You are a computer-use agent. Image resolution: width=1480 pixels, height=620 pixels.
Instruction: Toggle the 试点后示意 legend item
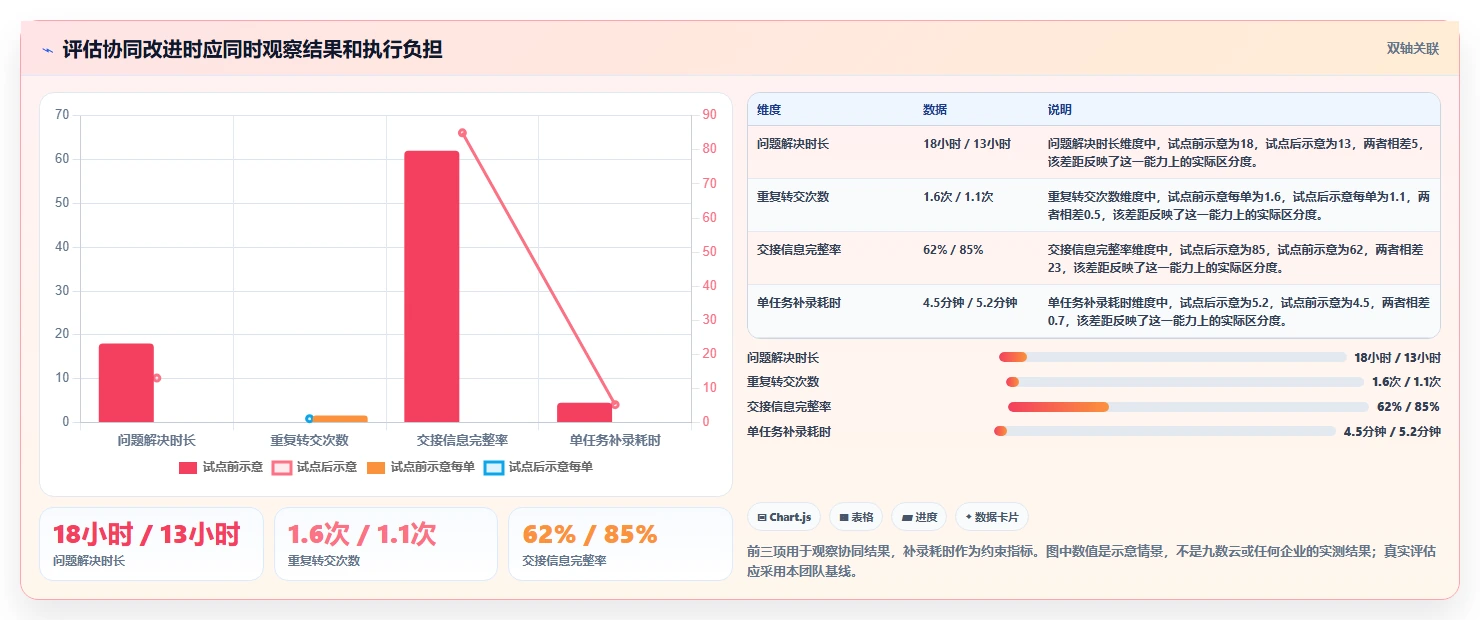click(314, 467)
